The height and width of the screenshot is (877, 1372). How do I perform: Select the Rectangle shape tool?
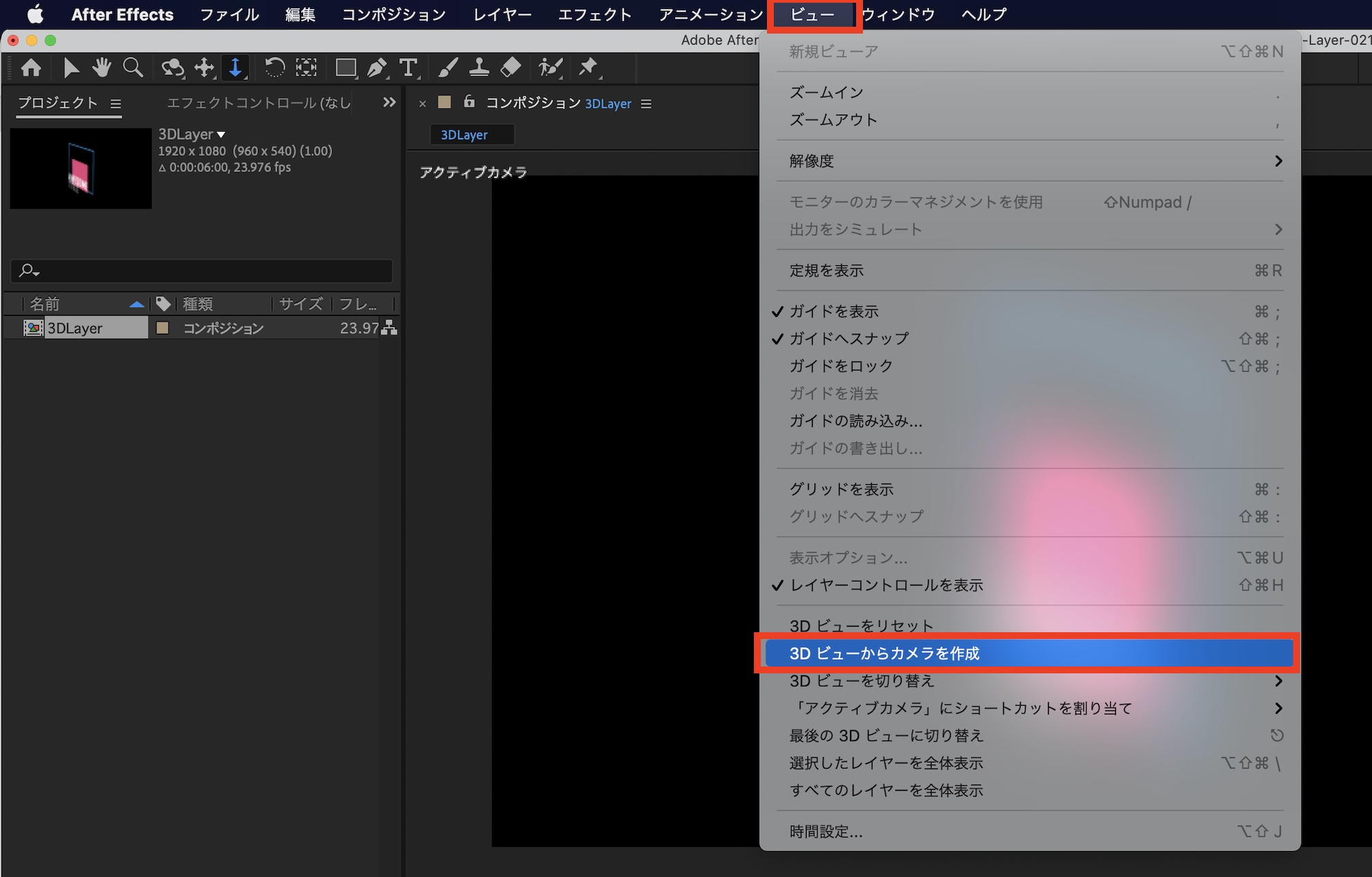tap(345, 67)
